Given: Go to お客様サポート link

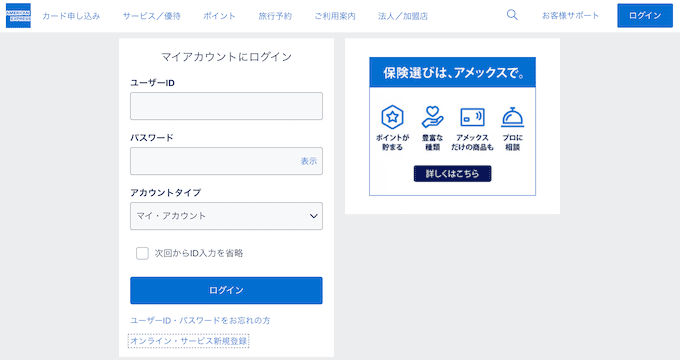Looking at the screenshot, I should (x=570, y=16).
